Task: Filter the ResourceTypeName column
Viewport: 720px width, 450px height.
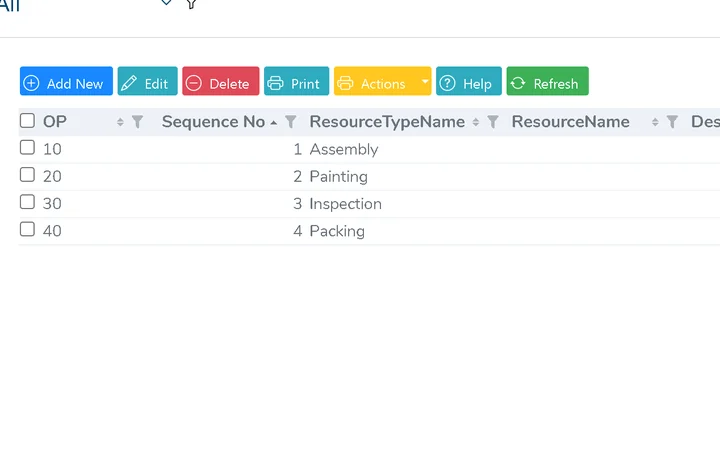Action: (x=493, y=122)
